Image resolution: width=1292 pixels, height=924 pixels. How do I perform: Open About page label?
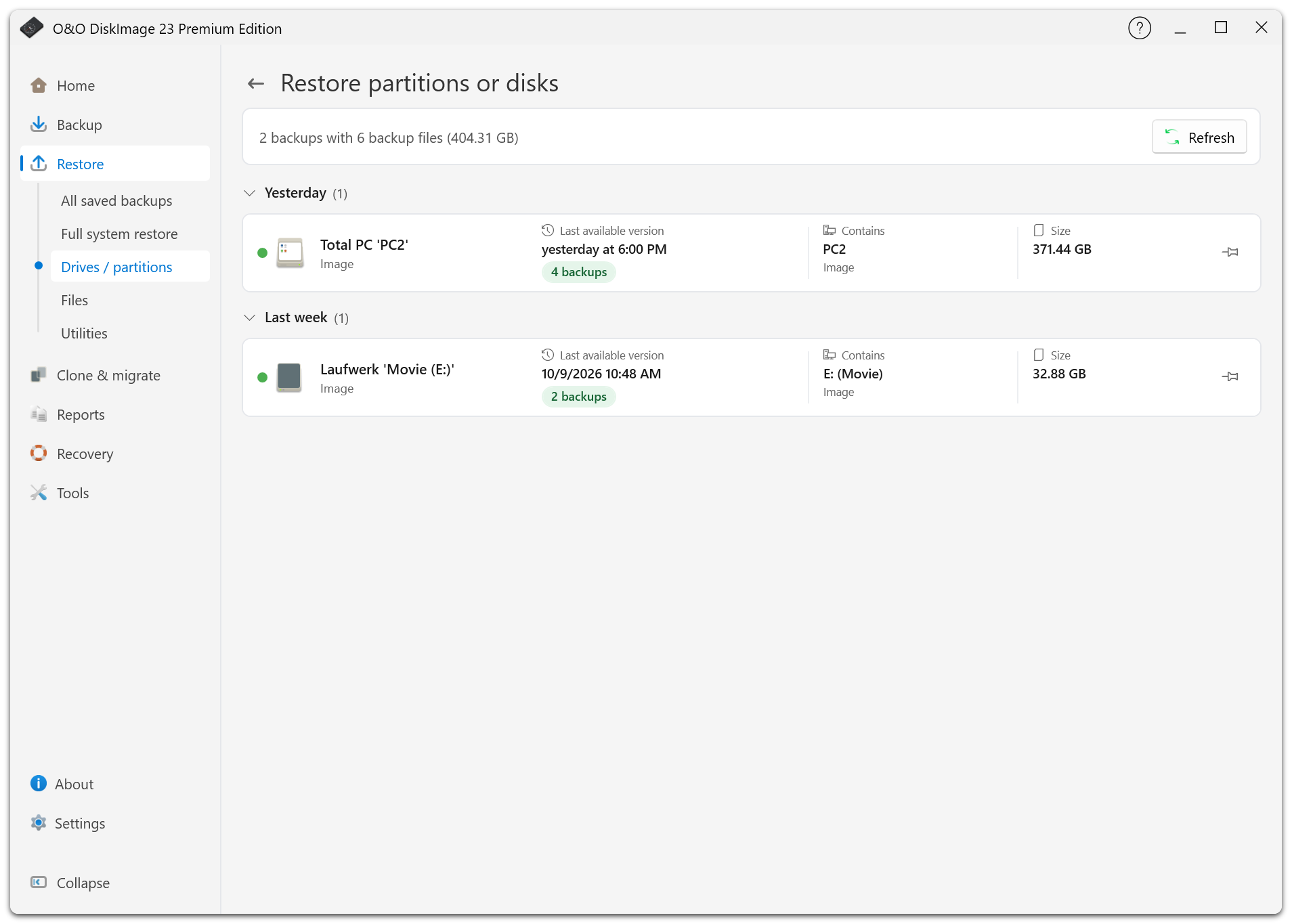click(74, 785)
